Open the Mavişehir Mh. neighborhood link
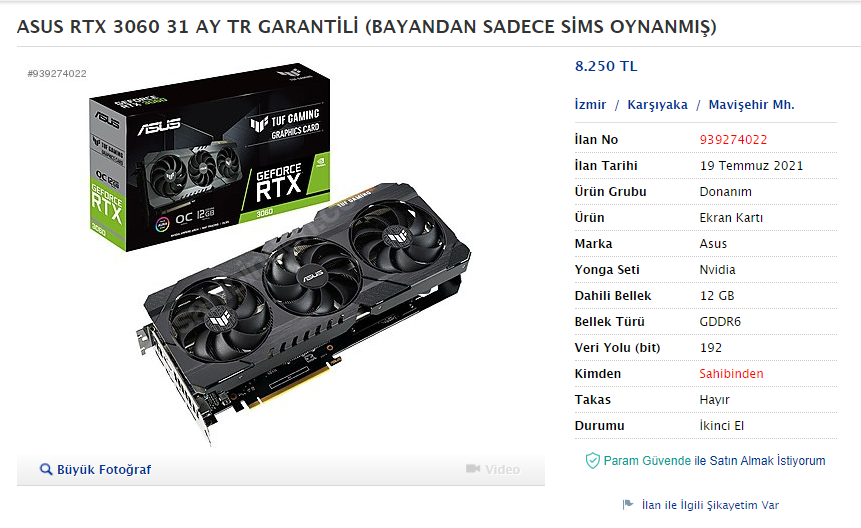The width and height of the screenshot is (861, 528). coord(751,105)
